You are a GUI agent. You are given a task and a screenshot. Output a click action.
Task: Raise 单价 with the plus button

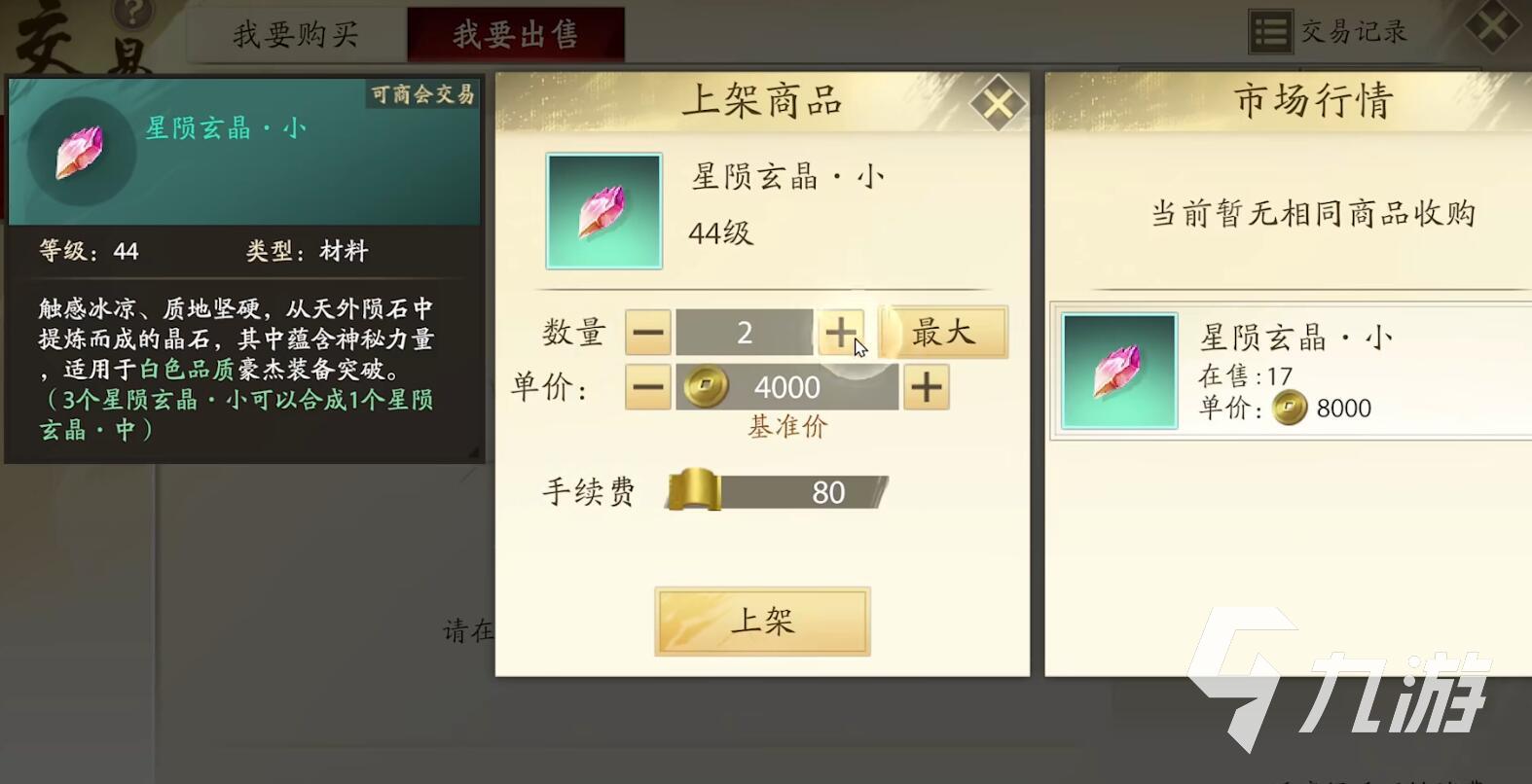927,387
